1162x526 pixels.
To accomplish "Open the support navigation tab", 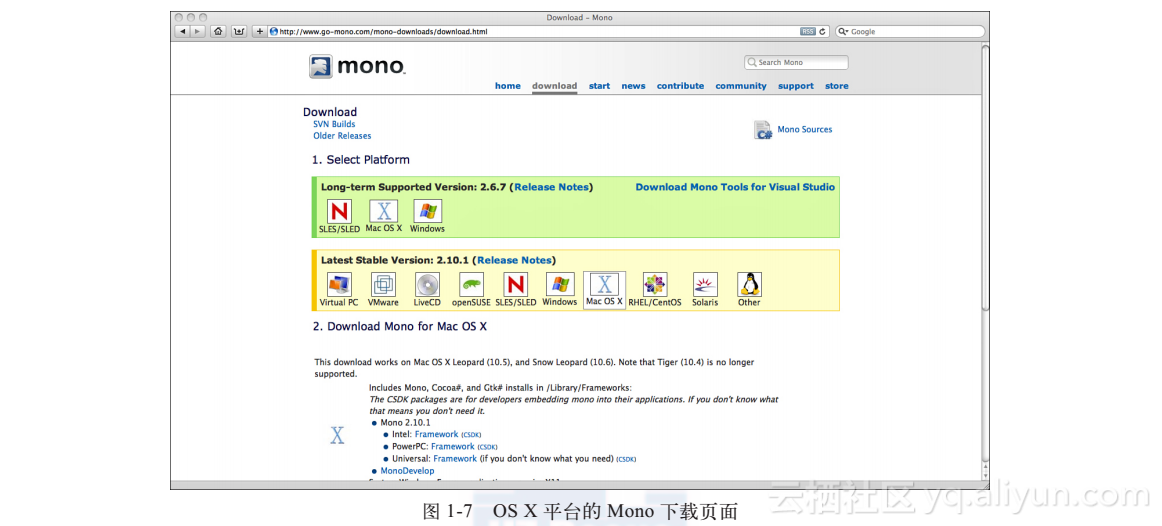I will [x=796, y=86].
